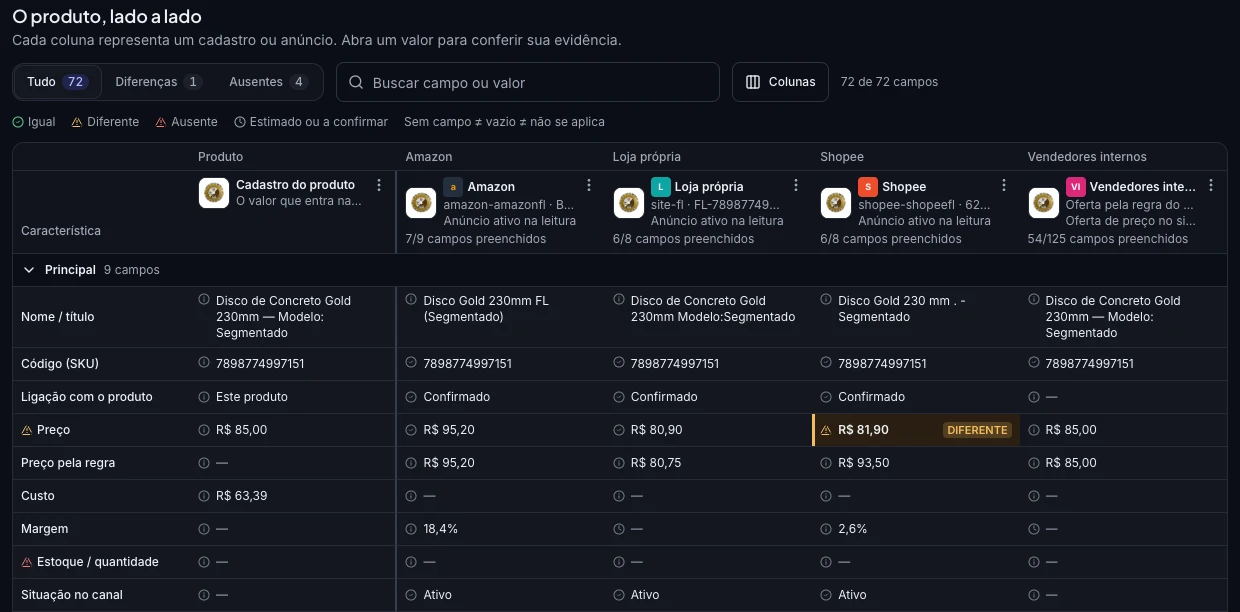Click the check icon beside Shopee Confirmado
1240x612 pixels.
(x=826, y=397)
